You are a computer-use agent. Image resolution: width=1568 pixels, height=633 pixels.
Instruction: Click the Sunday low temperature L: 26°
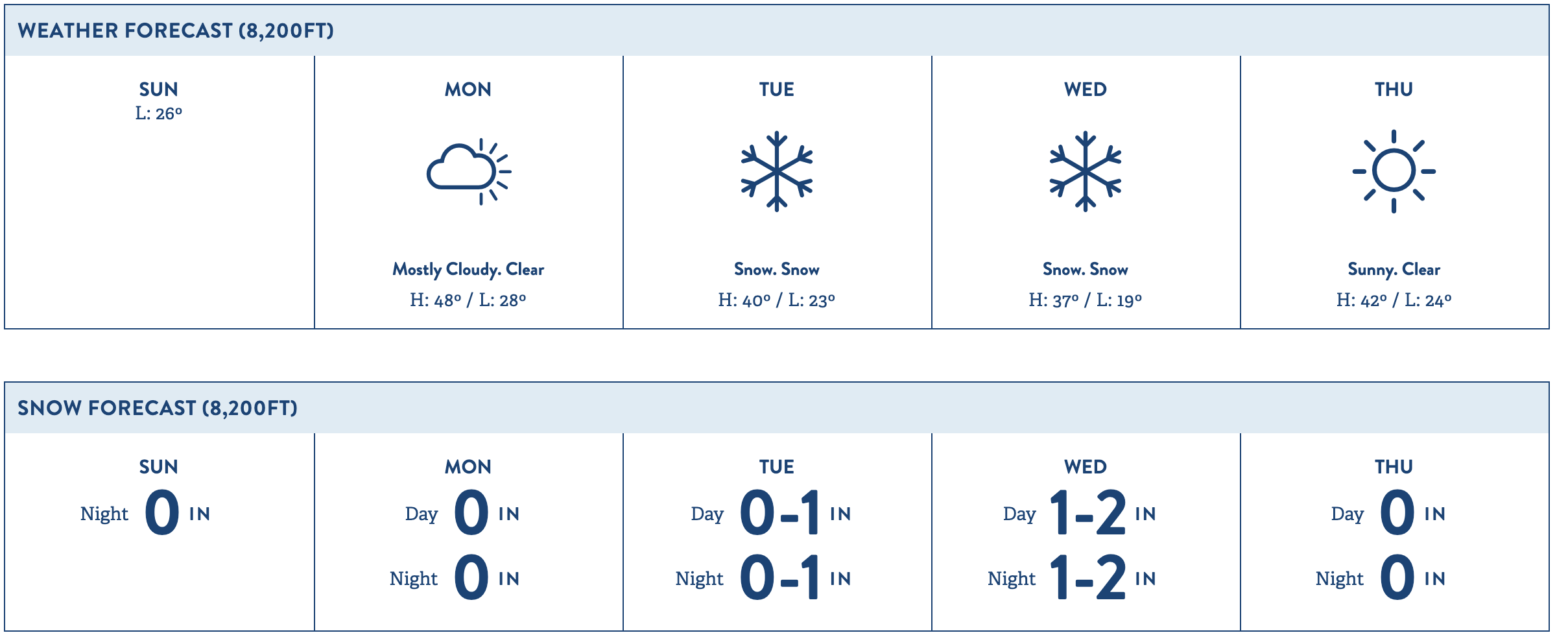click(x=159, y=113)
